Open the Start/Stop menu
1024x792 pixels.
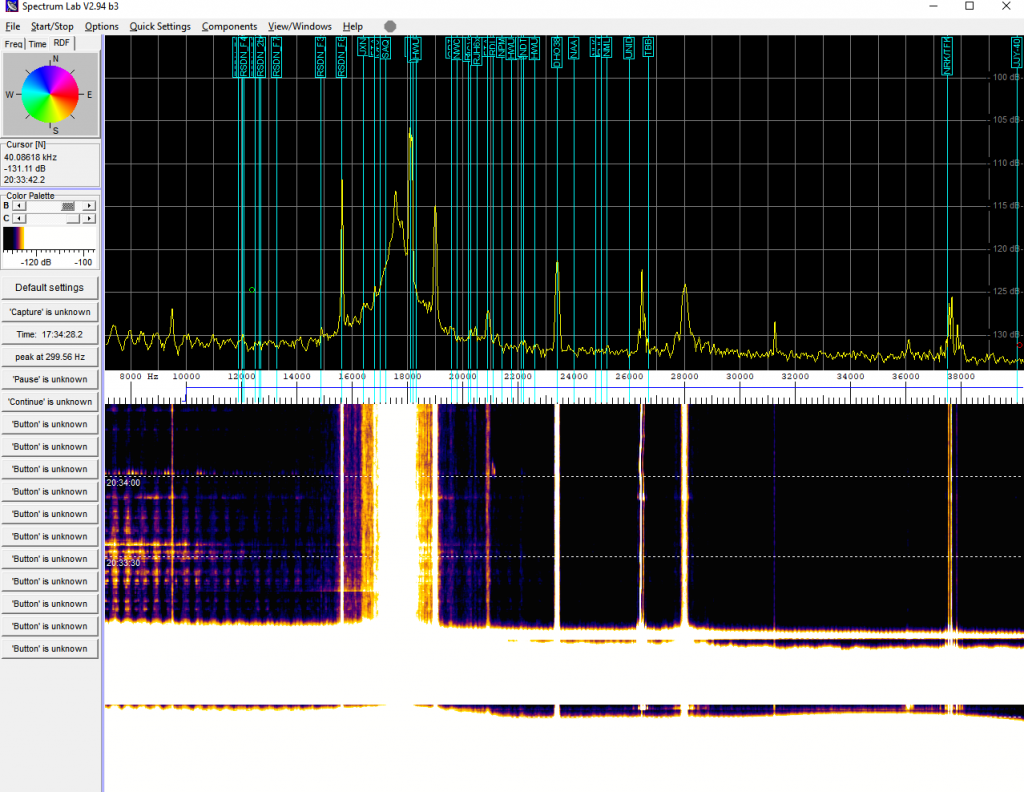pyautogui.click(x=52, y=26)
